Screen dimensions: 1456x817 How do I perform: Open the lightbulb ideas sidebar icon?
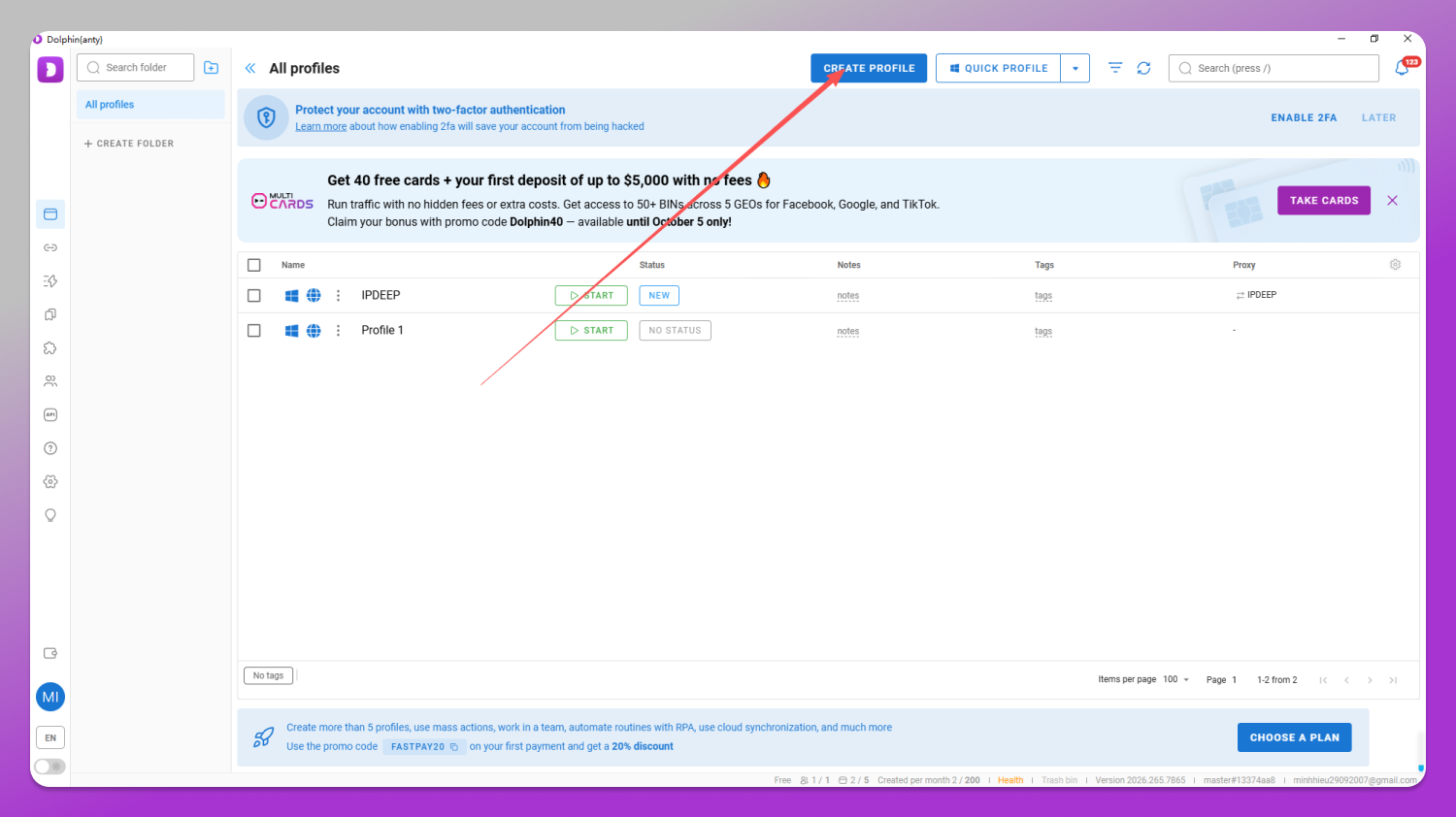[x=50, y=515]
